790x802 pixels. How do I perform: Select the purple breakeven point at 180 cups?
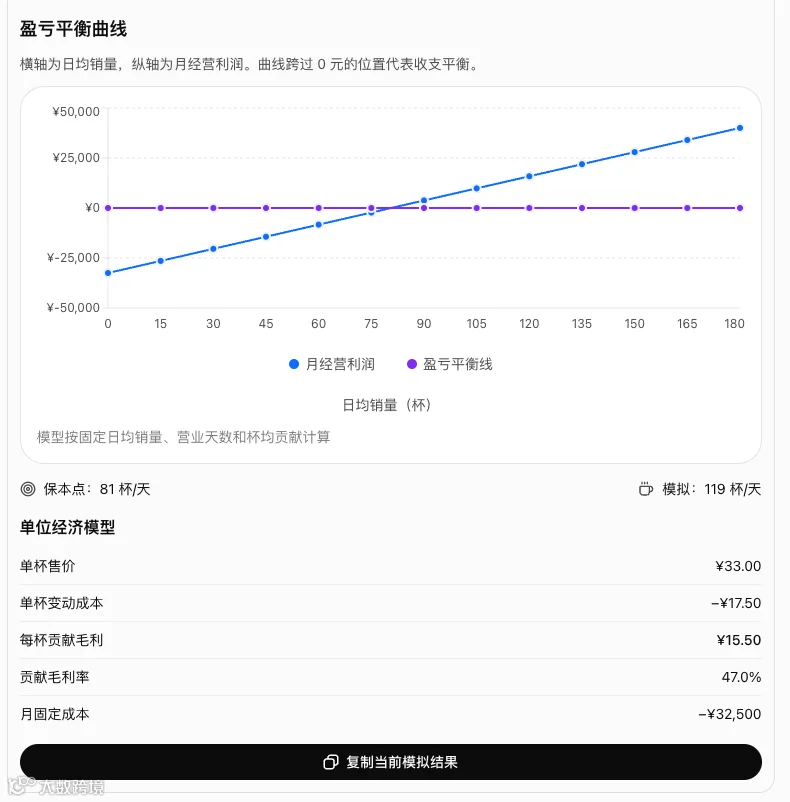click(x=740, y=208)
